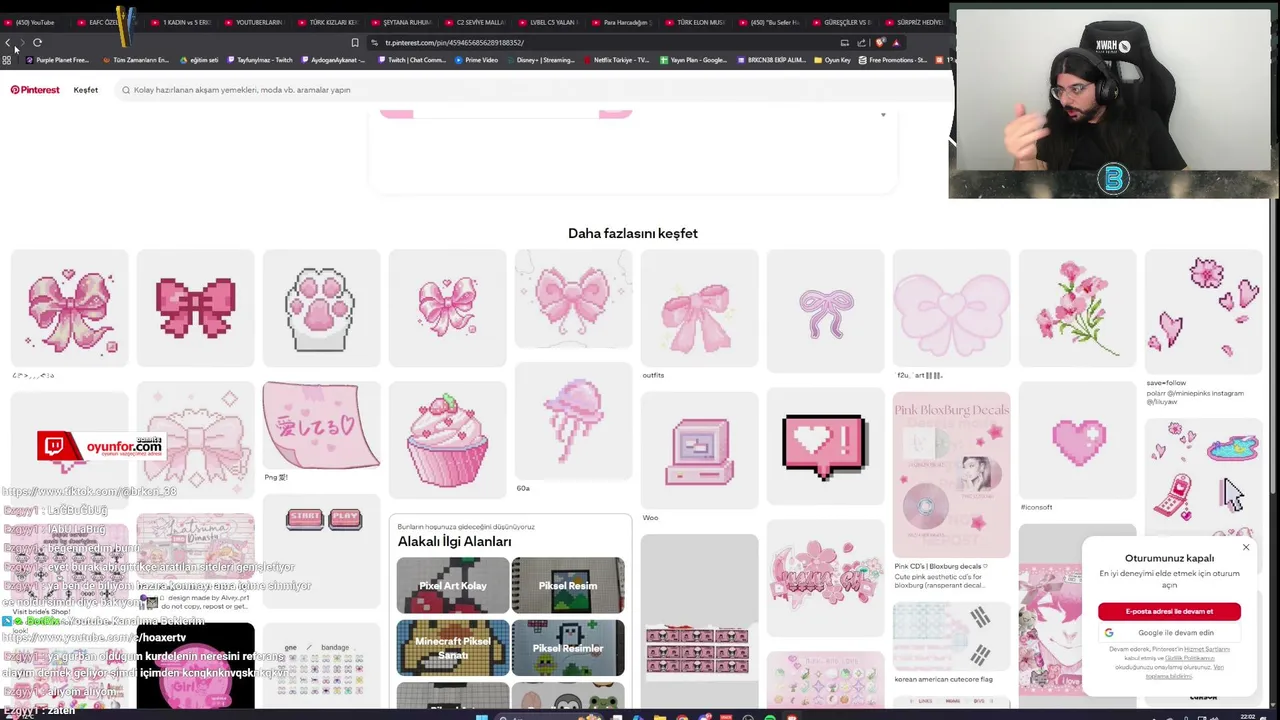Click the 'Pink CD's | Bloxburg decals' caption
Image resolution: width=1280 pixels, height=720 pixels.
[x=940, y=566]
